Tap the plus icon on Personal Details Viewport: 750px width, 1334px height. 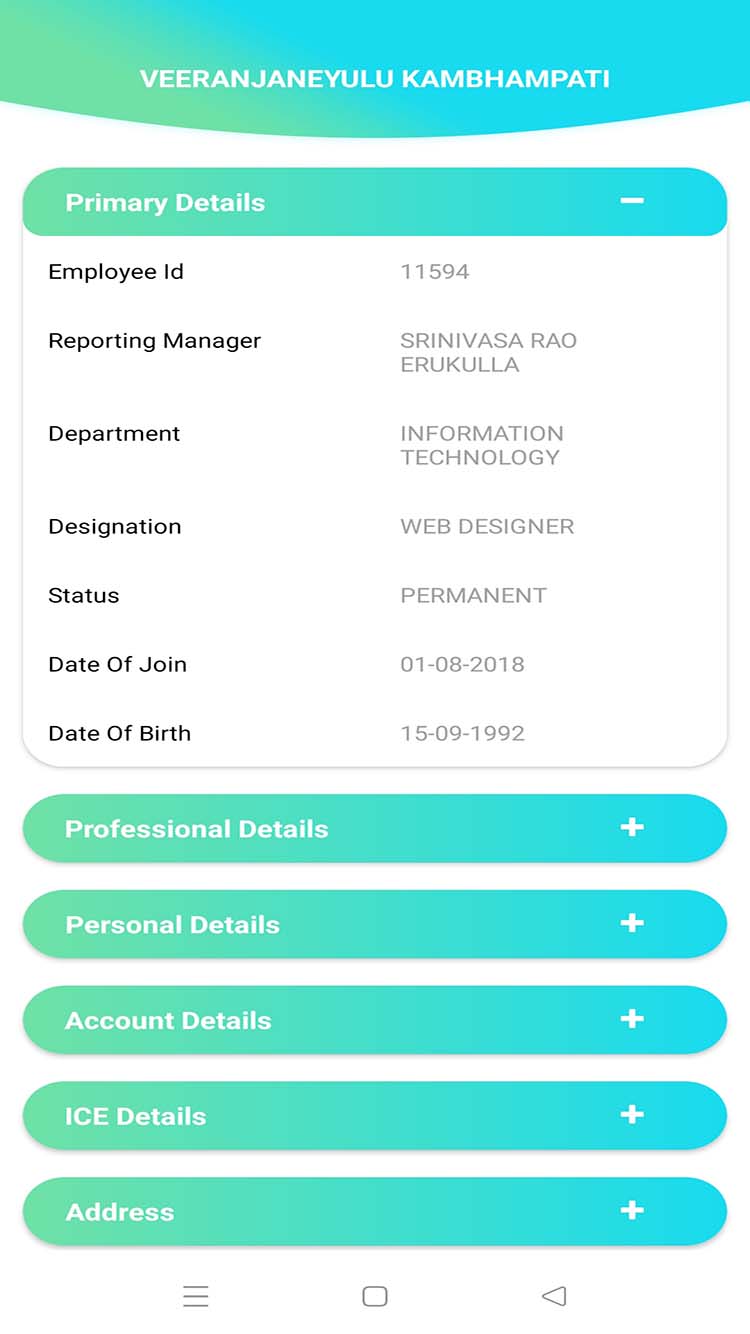pos(631,923)
